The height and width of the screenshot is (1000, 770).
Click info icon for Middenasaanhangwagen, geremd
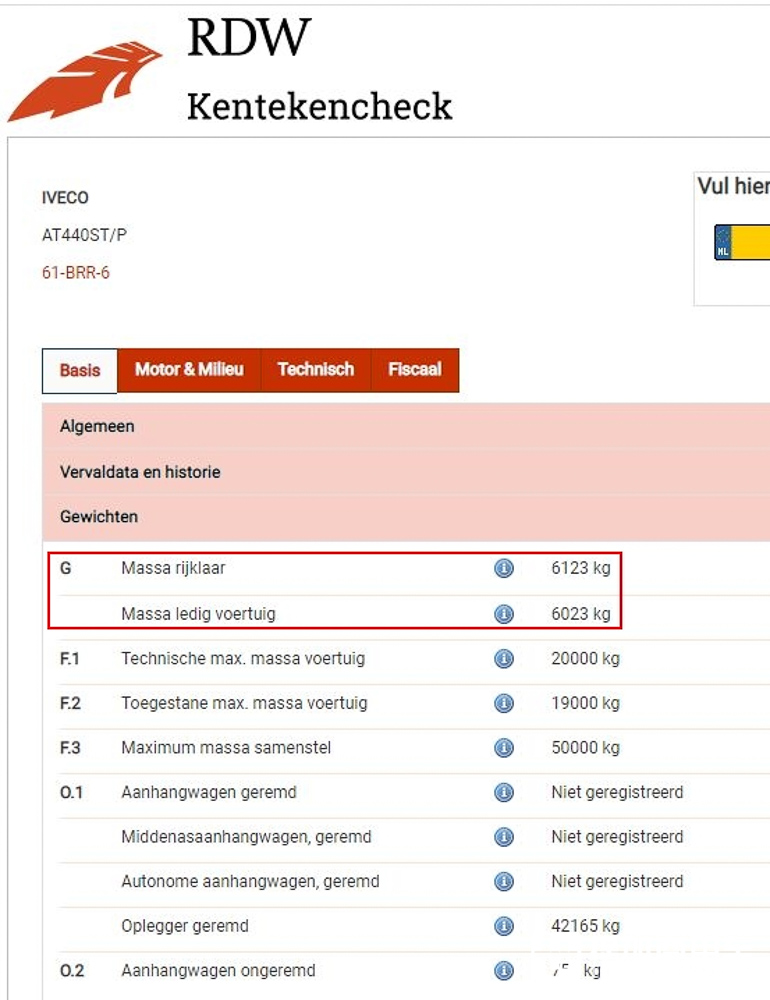pyautogui.click(x=504, y=837)
